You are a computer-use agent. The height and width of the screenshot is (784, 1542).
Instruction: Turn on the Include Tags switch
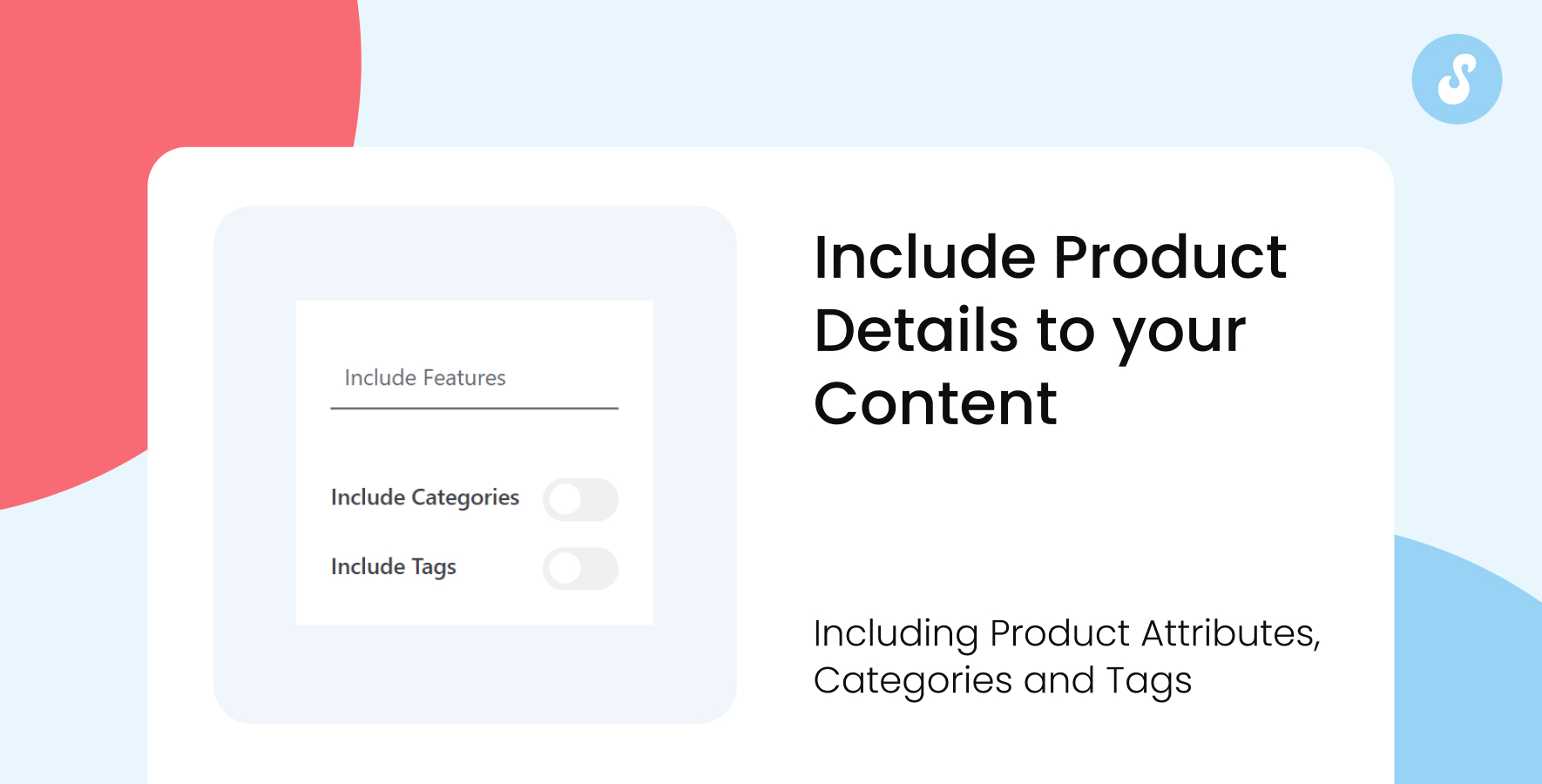coord(580,569)
